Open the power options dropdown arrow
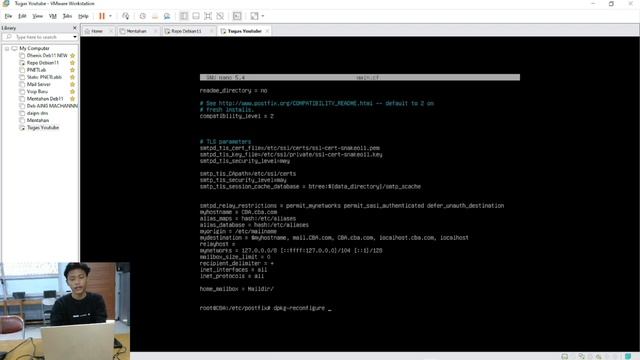The height and width of the screenshot is (360, 640). (110, 16)
